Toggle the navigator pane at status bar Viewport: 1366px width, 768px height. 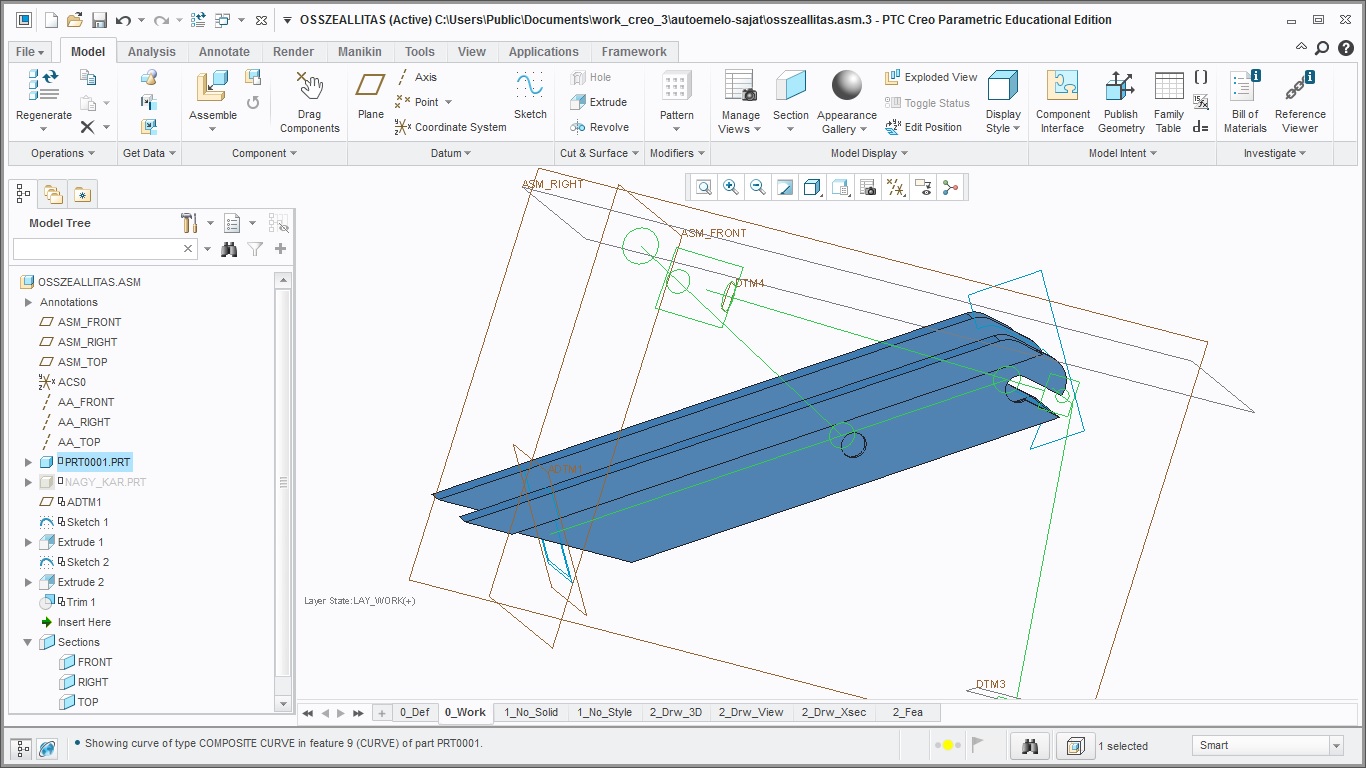pos(21,747)
